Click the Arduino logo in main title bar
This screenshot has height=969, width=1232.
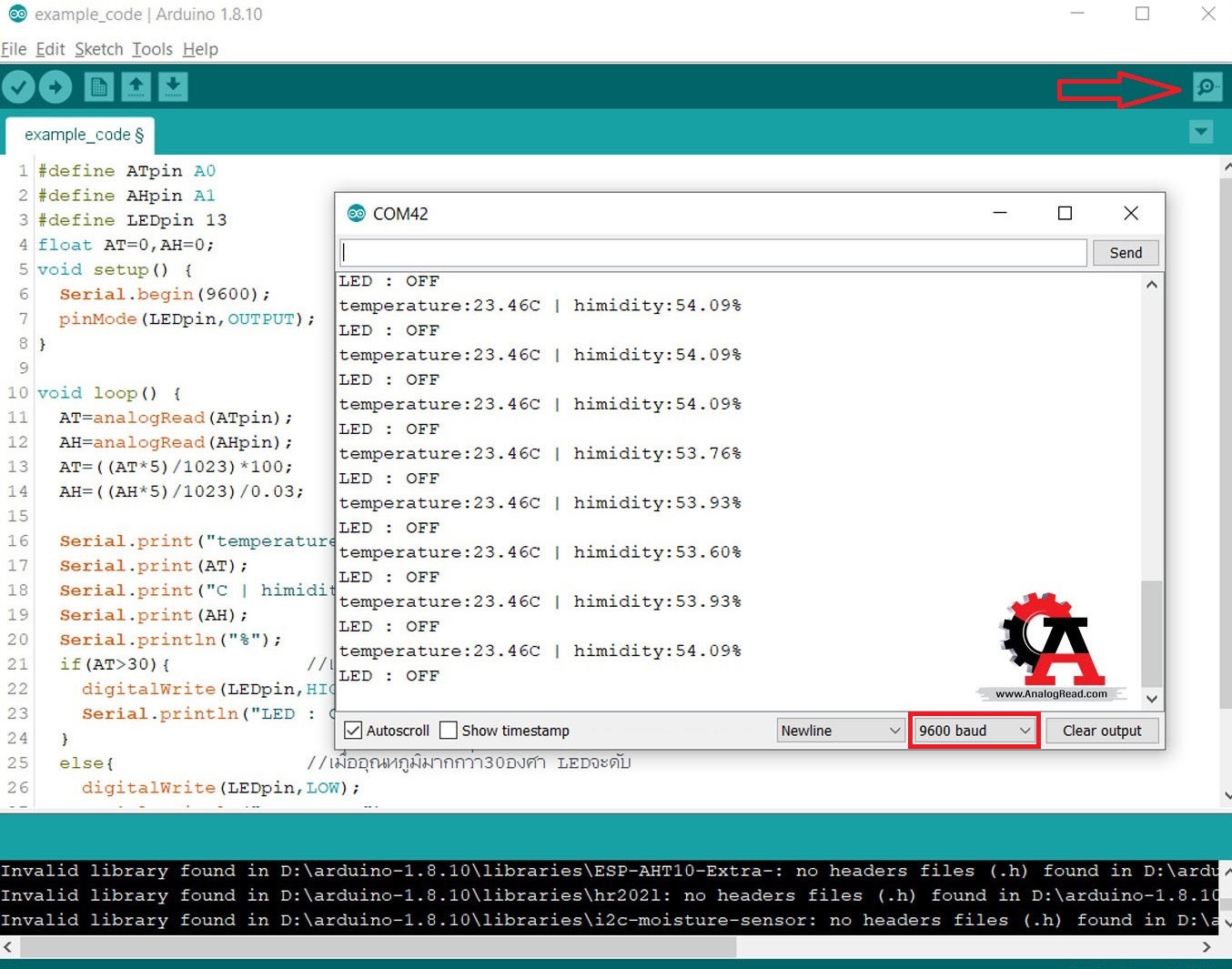click(x=17, y=14)
